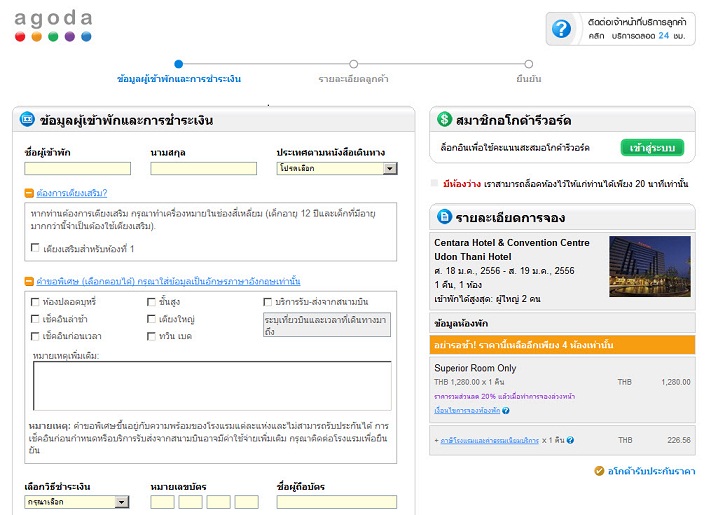Screen dimensions: 718x515
Task: Click the orange only 4 rooms left banner
Action: 562,345
